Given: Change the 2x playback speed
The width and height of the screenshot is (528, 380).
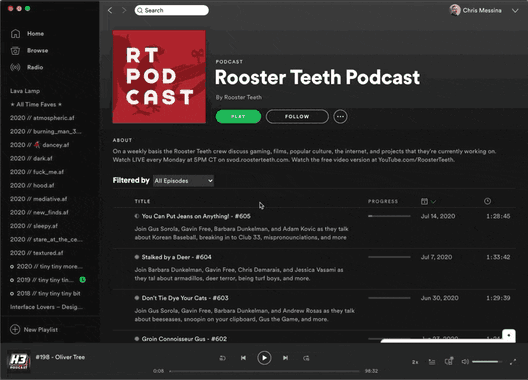Looking at the screenshot, I should pyautogui.click(x=415, y=362).
